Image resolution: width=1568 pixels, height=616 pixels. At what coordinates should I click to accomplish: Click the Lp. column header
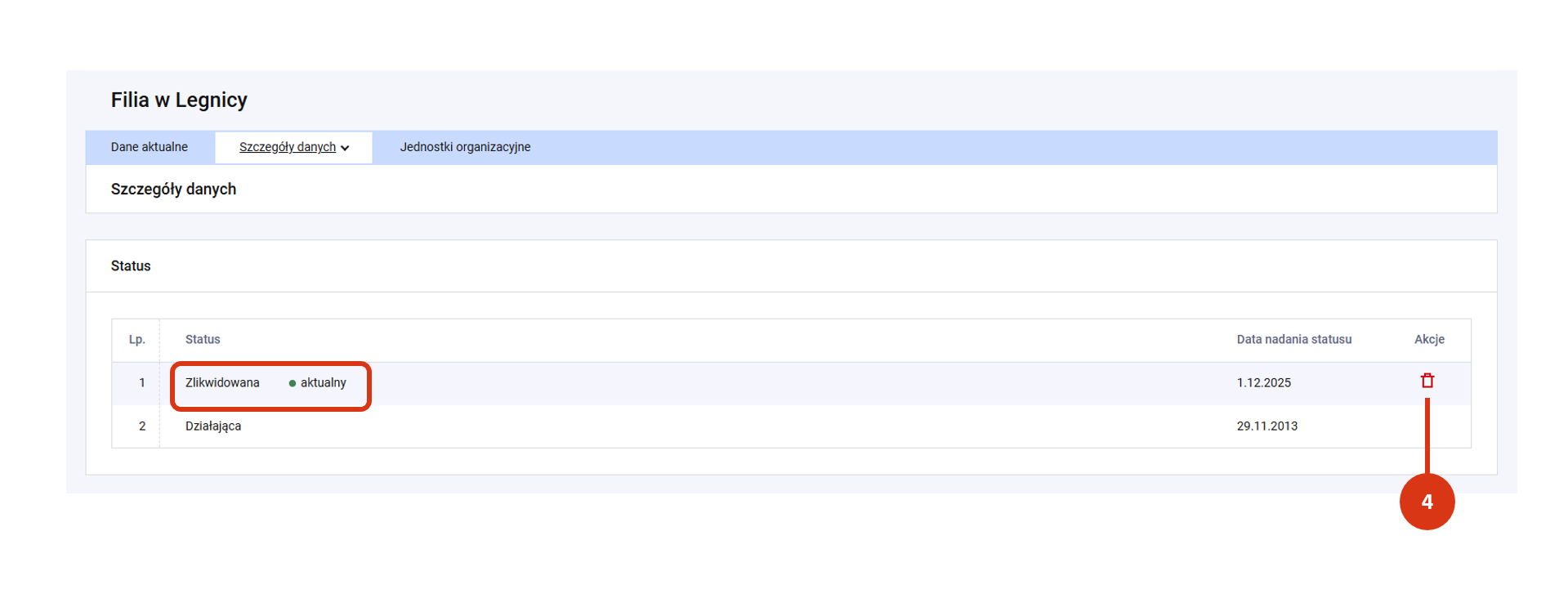click(x=136, y=339)
